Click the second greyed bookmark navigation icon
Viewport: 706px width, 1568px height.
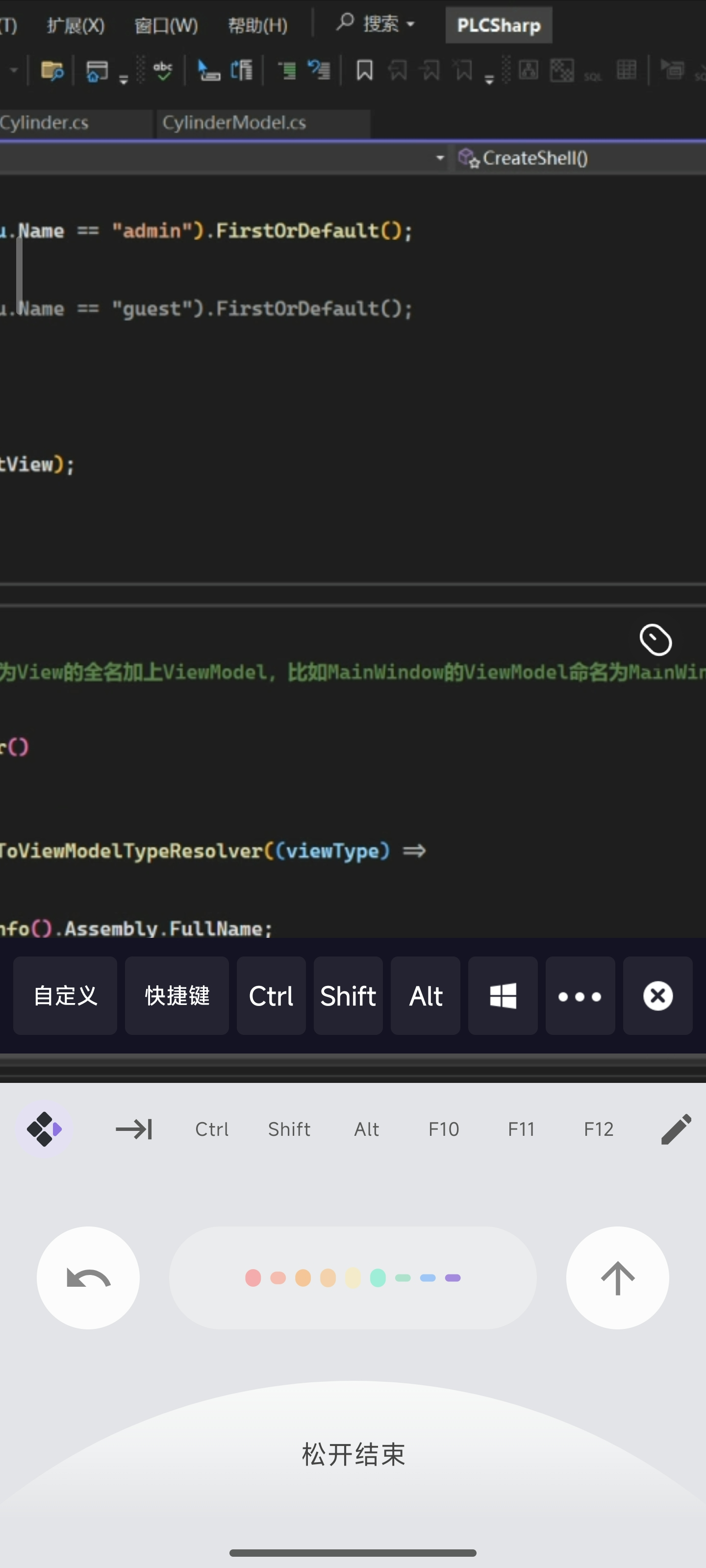click(x=429, y=71)
